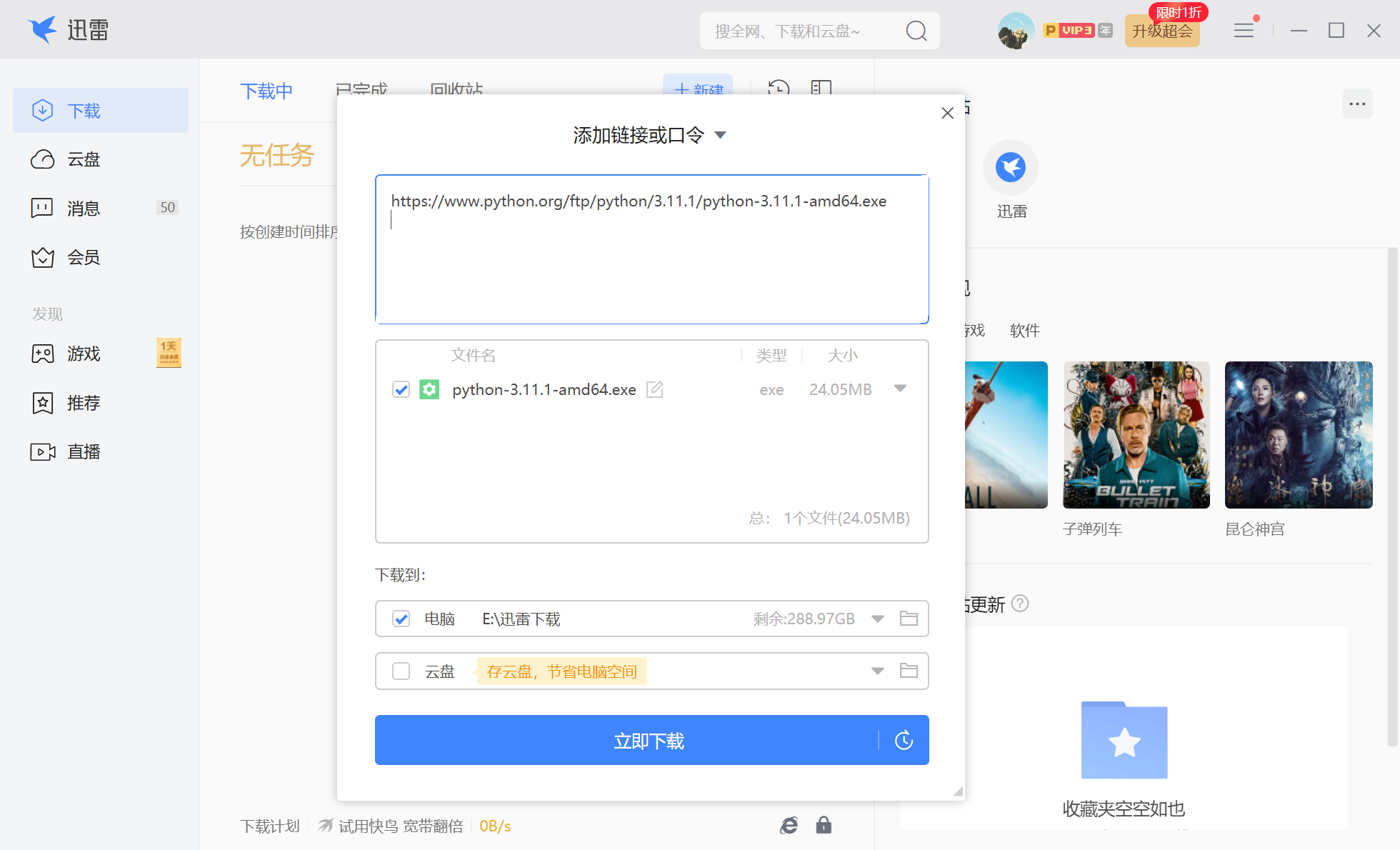Open the 云盘 path dropdown
This screenshot has height=850, width=1400.
878,671
